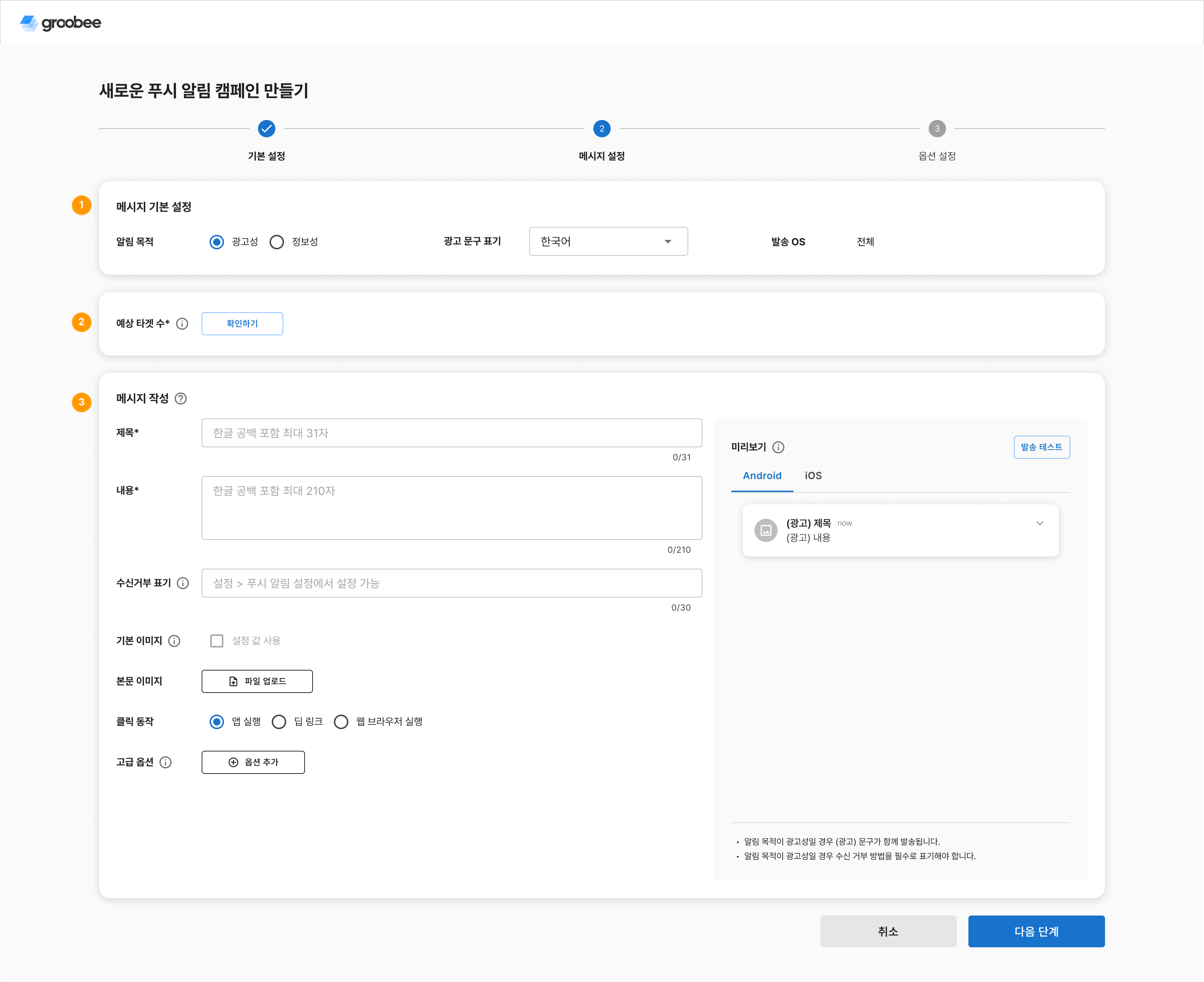Click the 전체 발송 OS value

tap(865, 242)
